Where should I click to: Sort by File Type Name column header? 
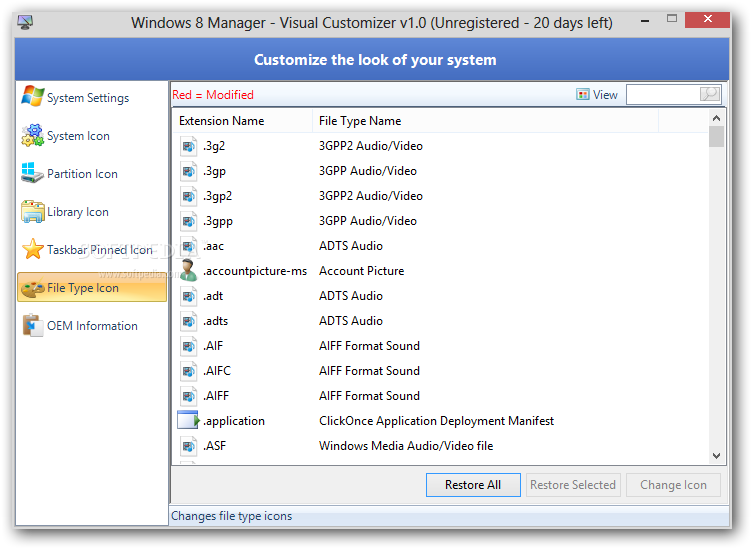pos(485,121)
